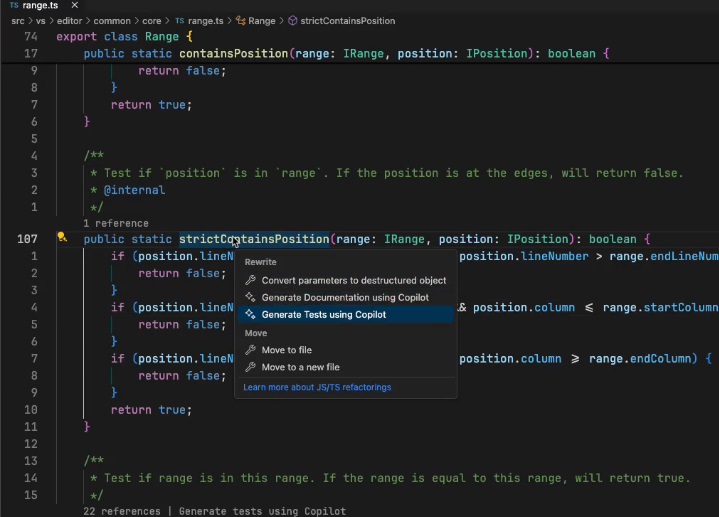Open Learn more about JS/TS refactorings link

(x=317, y=387)
